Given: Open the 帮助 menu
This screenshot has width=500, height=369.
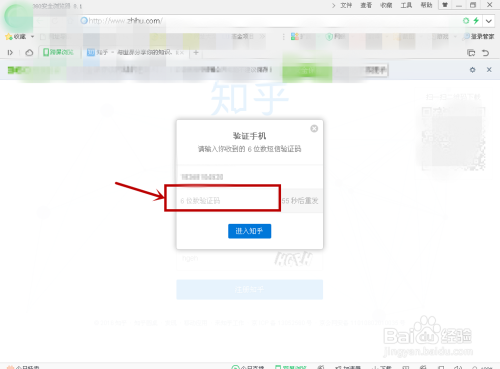Looking at the screenshot, I should click(x=426, y=5).
